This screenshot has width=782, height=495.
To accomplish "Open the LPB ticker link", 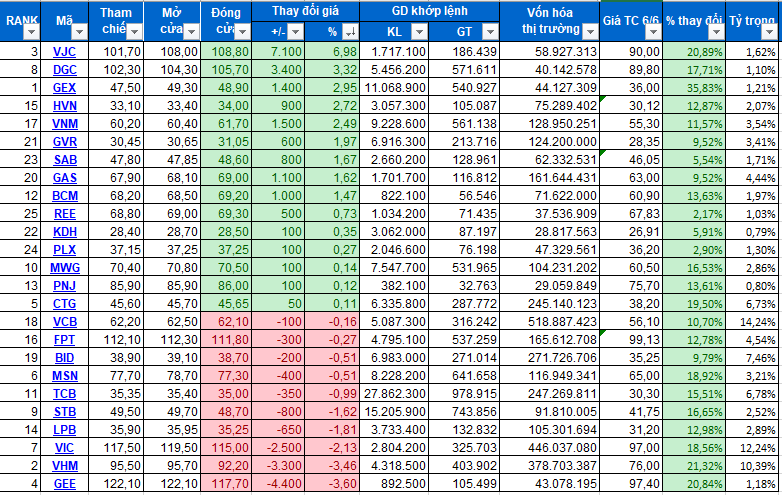I will (x=64, y=429).
